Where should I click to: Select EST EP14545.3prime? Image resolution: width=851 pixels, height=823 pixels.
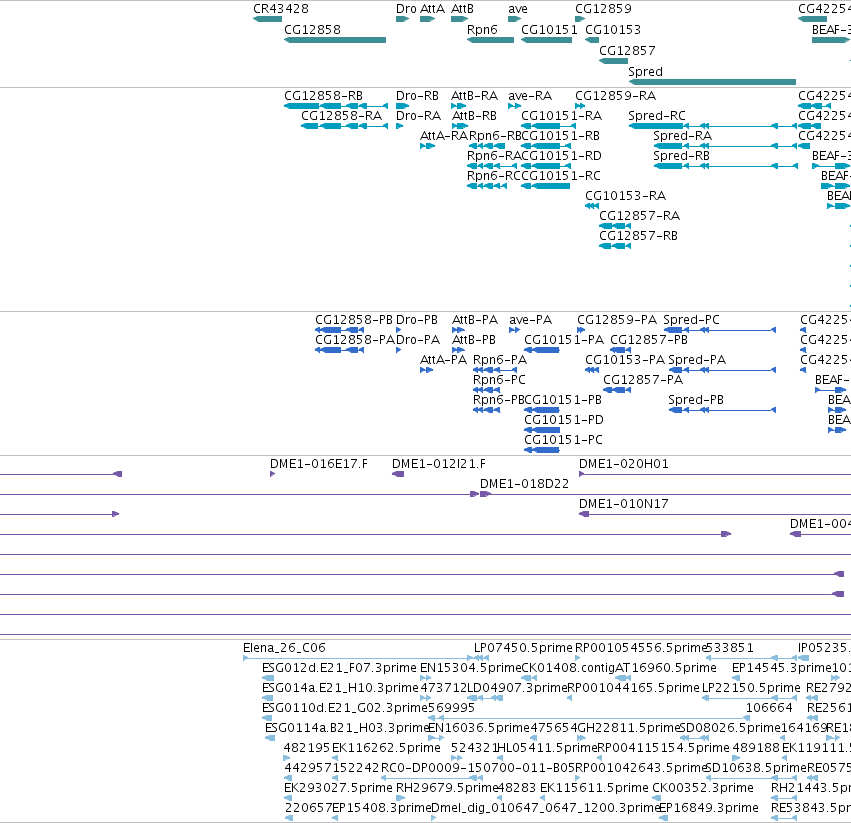pyautogui.click(x=782, y=668)
